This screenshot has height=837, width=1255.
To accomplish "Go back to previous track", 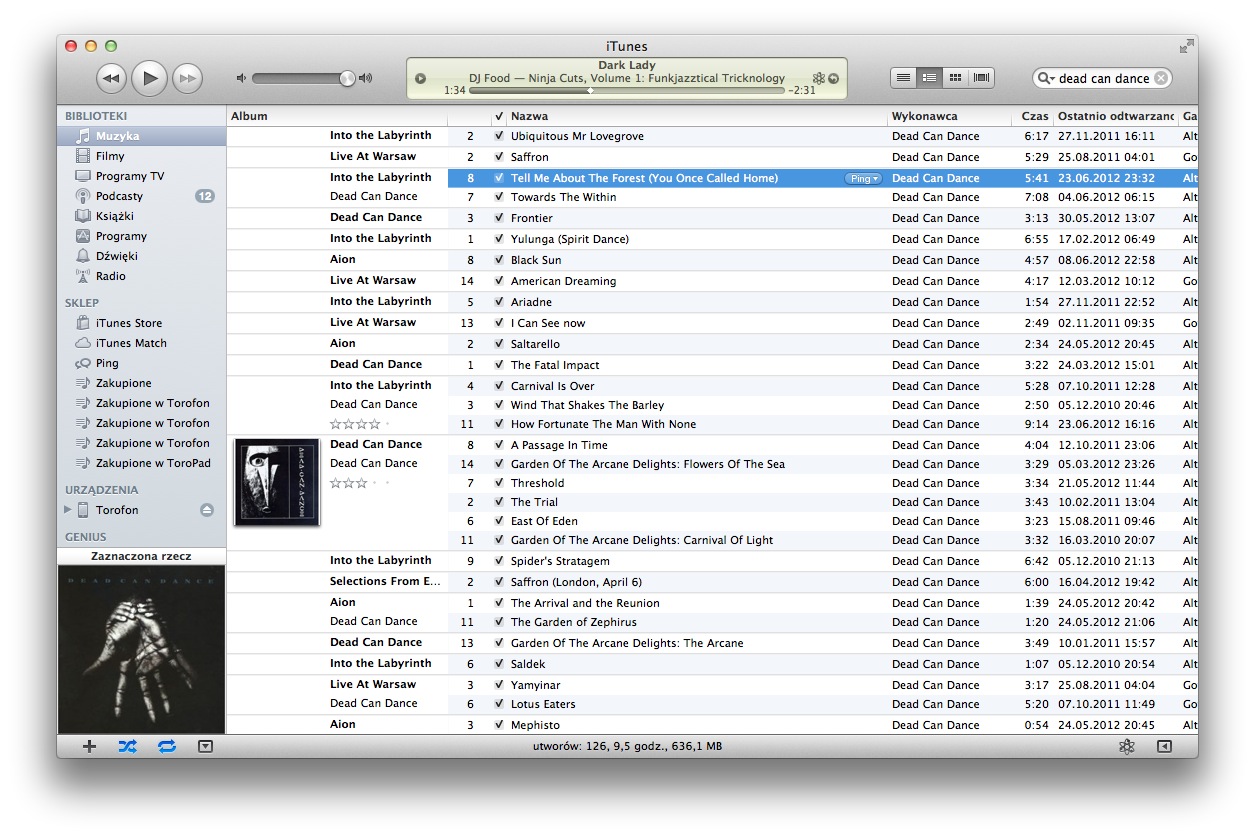I will point(111,78).
